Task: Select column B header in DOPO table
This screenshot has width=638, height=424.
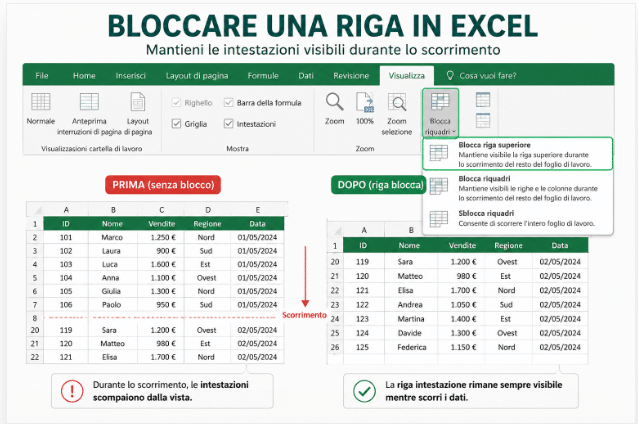Action: point(411,230)
